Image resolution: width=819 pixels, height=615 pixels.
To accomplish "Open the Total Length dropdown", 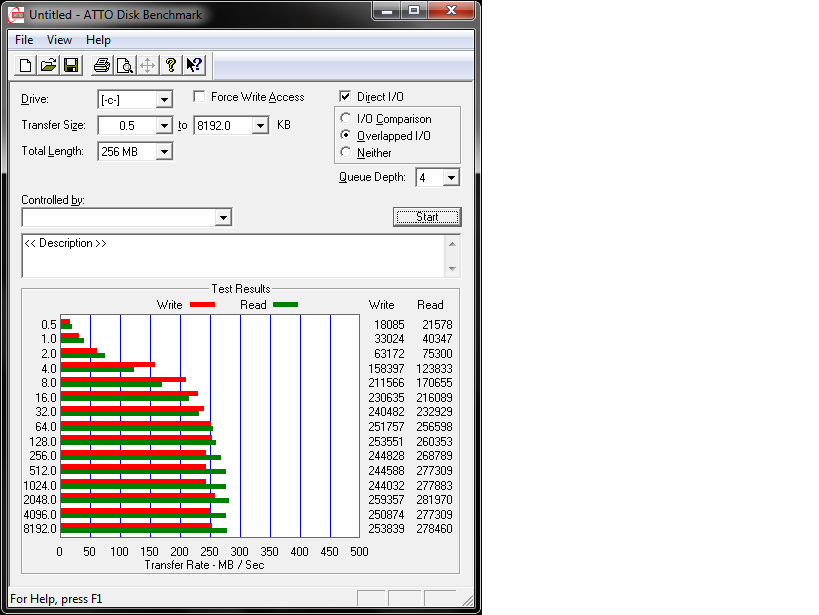I will [x=164, y=152].
